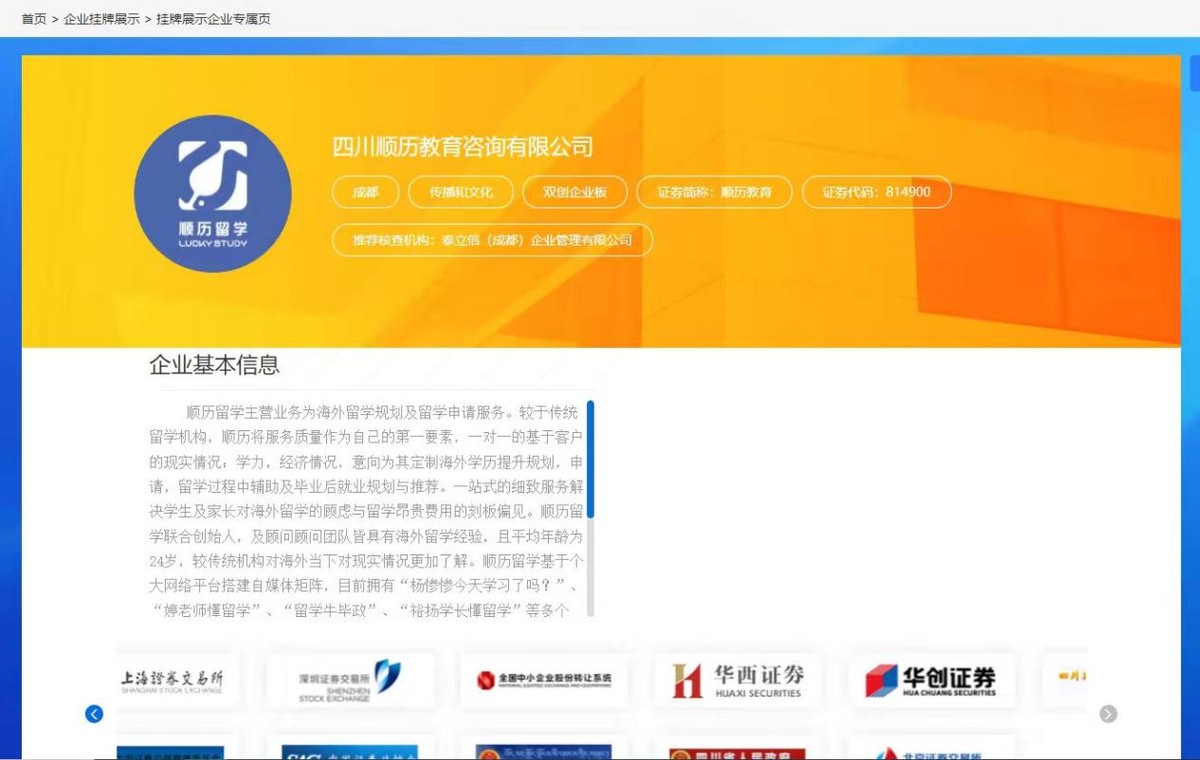Click the 挂牌展示企业专属页 breadcrumb
Screen dimensions: 1200x760
point(214,19)
